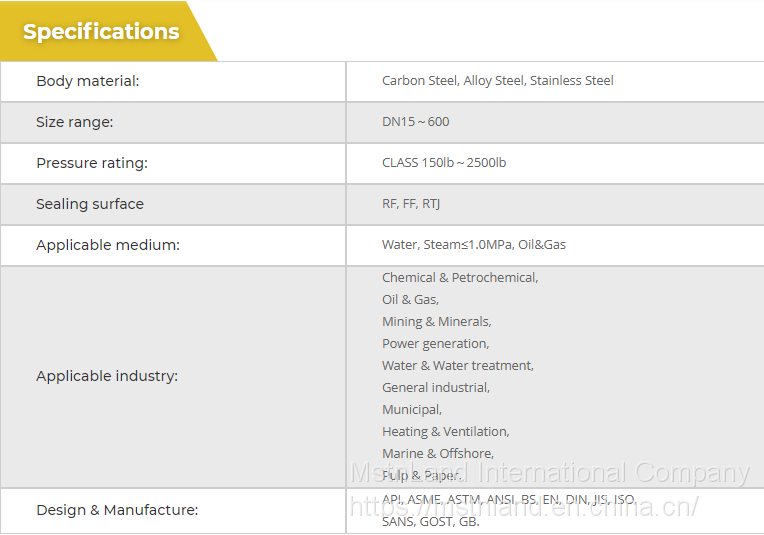Click the "CLASS 150lb ~ 2500lb" value
The image size is (764, 535).
[x=443, y=163]
